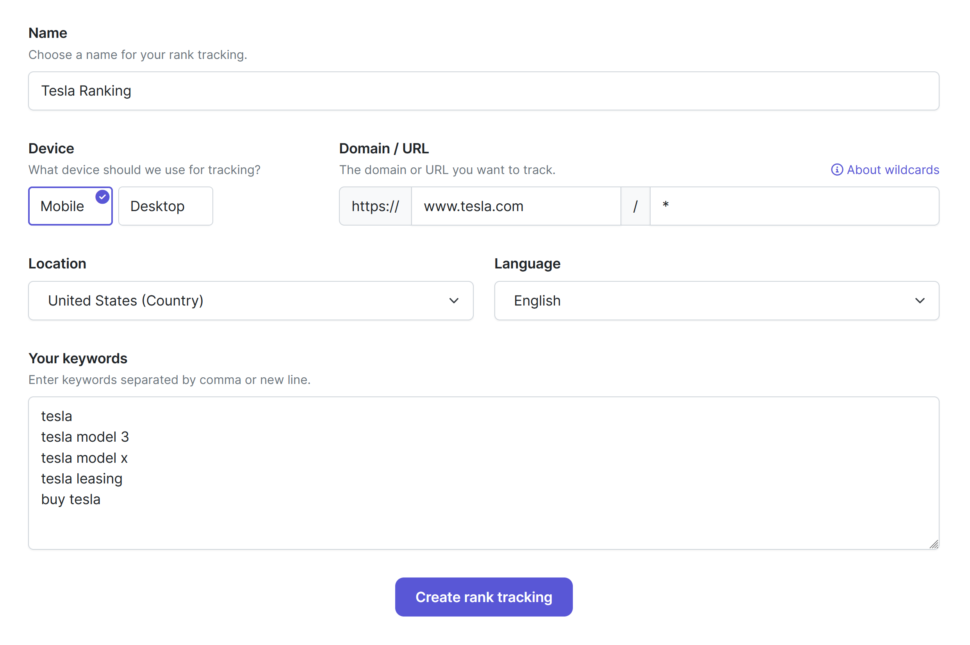Click the info icon beside About wildcards

(x=836, y=169)
